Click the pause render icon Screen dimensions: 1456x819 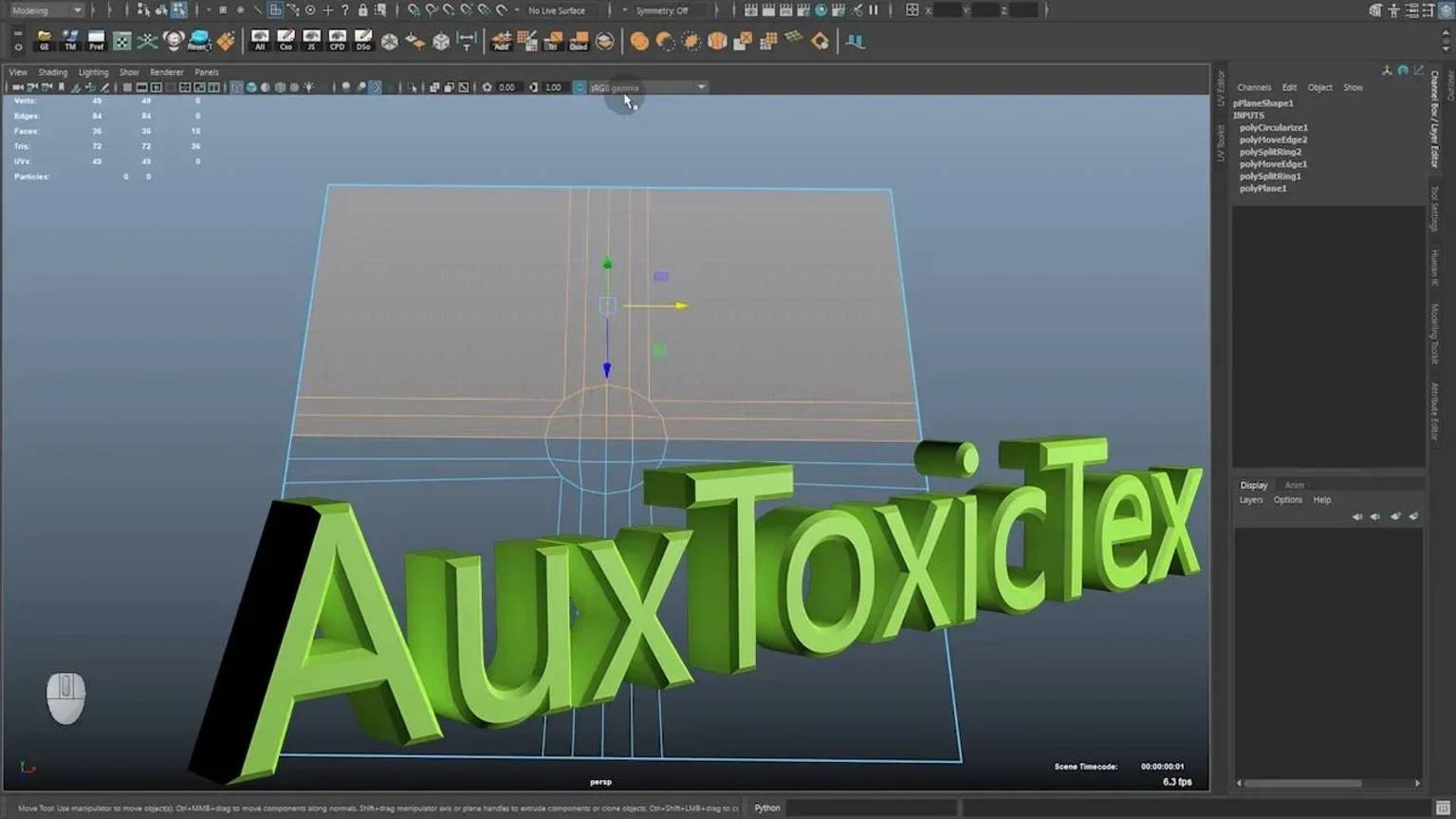tap(874, 10)
